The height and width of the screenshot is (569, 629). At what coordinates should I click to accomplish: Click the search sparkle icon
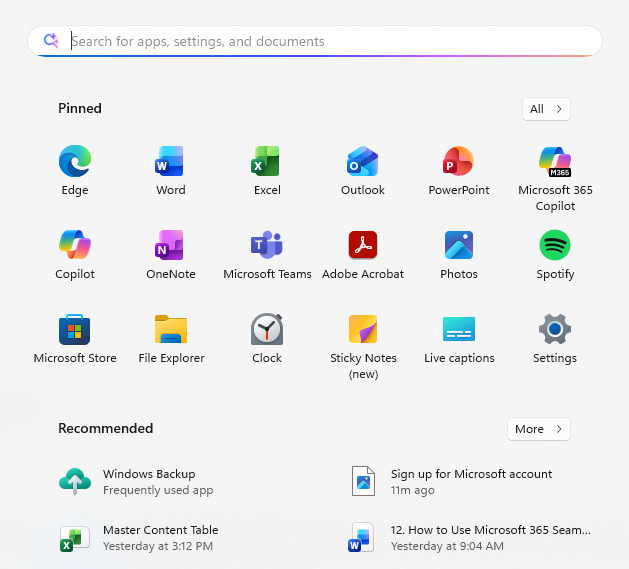[x=51, y=41]
